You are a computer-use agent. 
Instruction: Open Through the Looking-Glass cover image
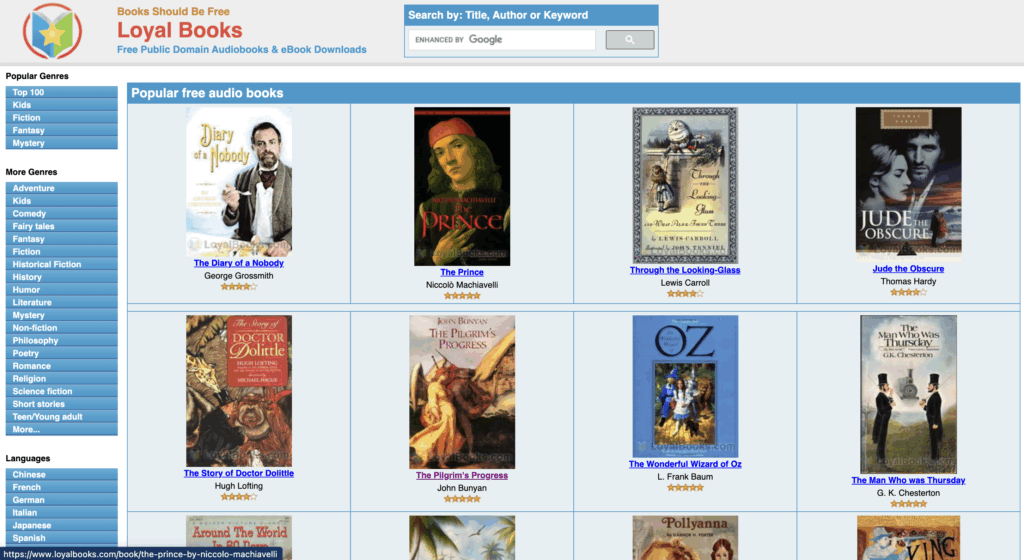coord(685,185)
